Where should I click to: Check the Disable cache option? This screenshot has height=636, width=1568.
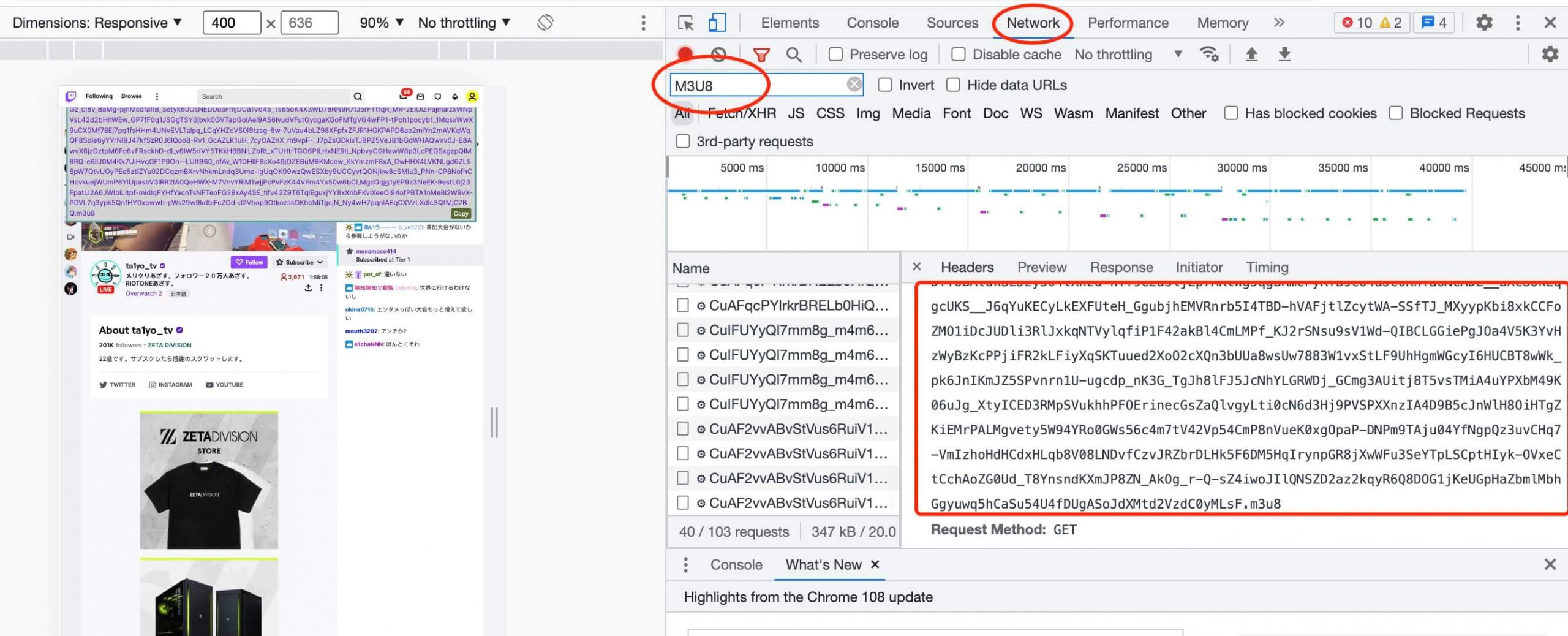click(959, 55)
